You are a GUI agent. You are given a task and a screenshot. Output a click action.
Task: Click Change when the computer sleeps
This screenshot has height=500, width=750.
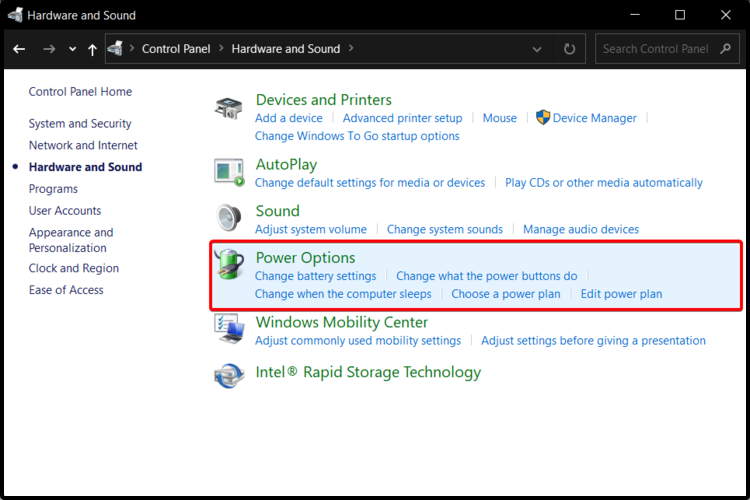343,294
